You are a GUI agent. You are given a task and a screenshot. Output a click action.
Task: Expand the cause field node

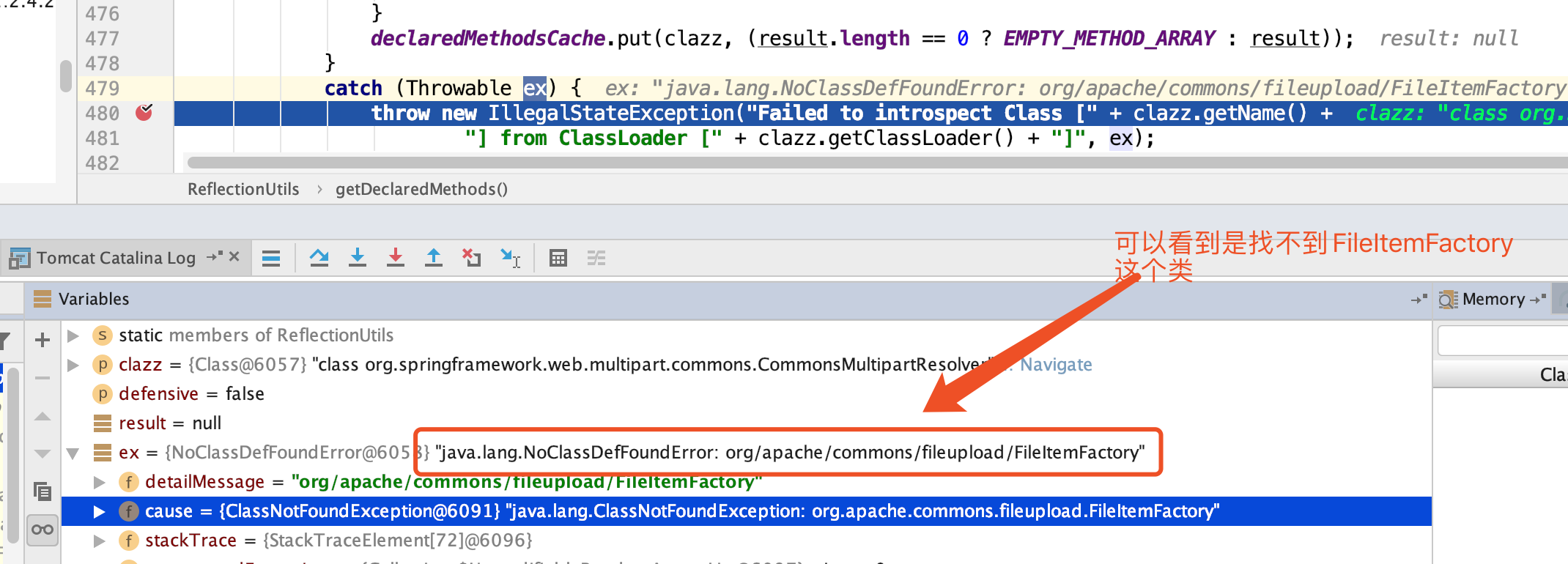pos(100,511)
